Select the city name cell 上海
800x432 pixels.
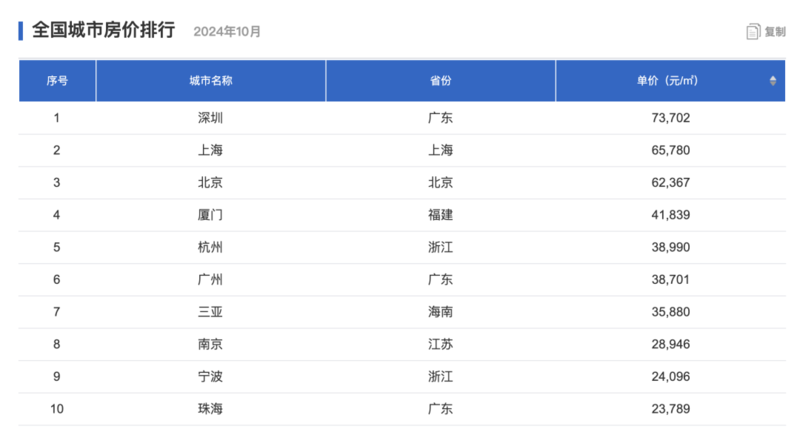click(x=210, y=150)
